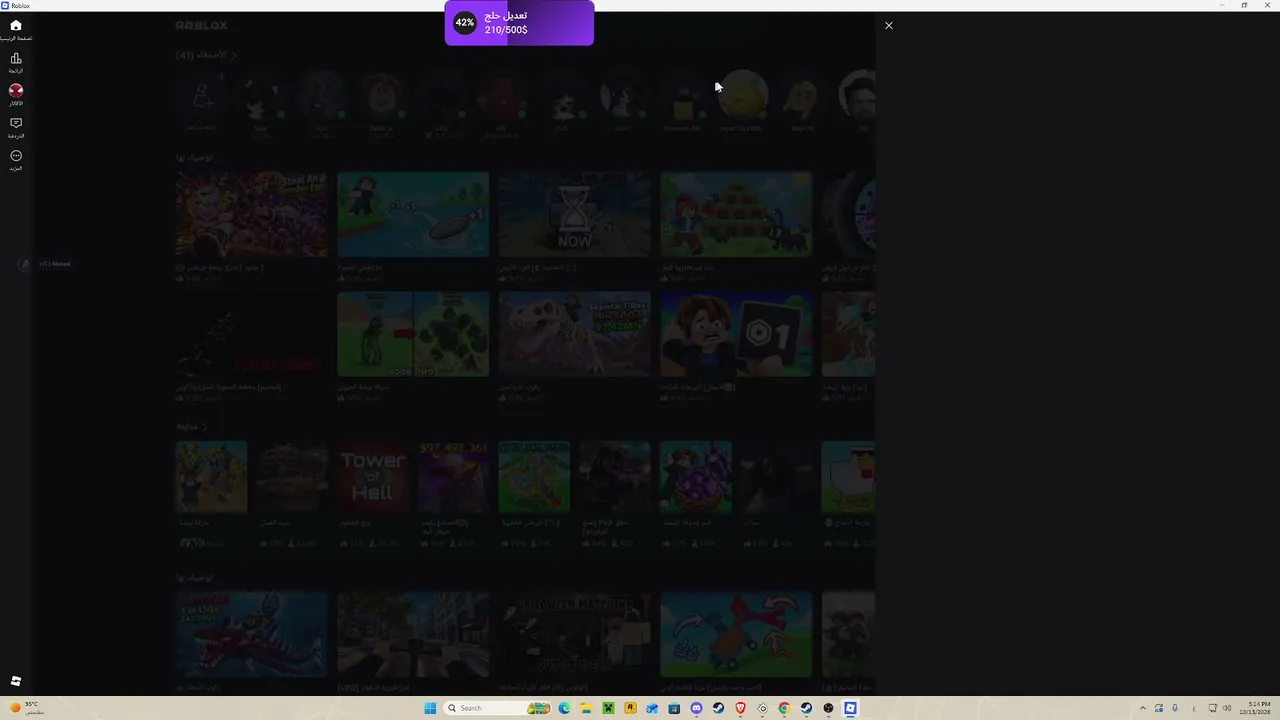The width and height of the screenshot is (1280, 720).
Task: Open the volume control in system tray
Action: point(1227,708)
